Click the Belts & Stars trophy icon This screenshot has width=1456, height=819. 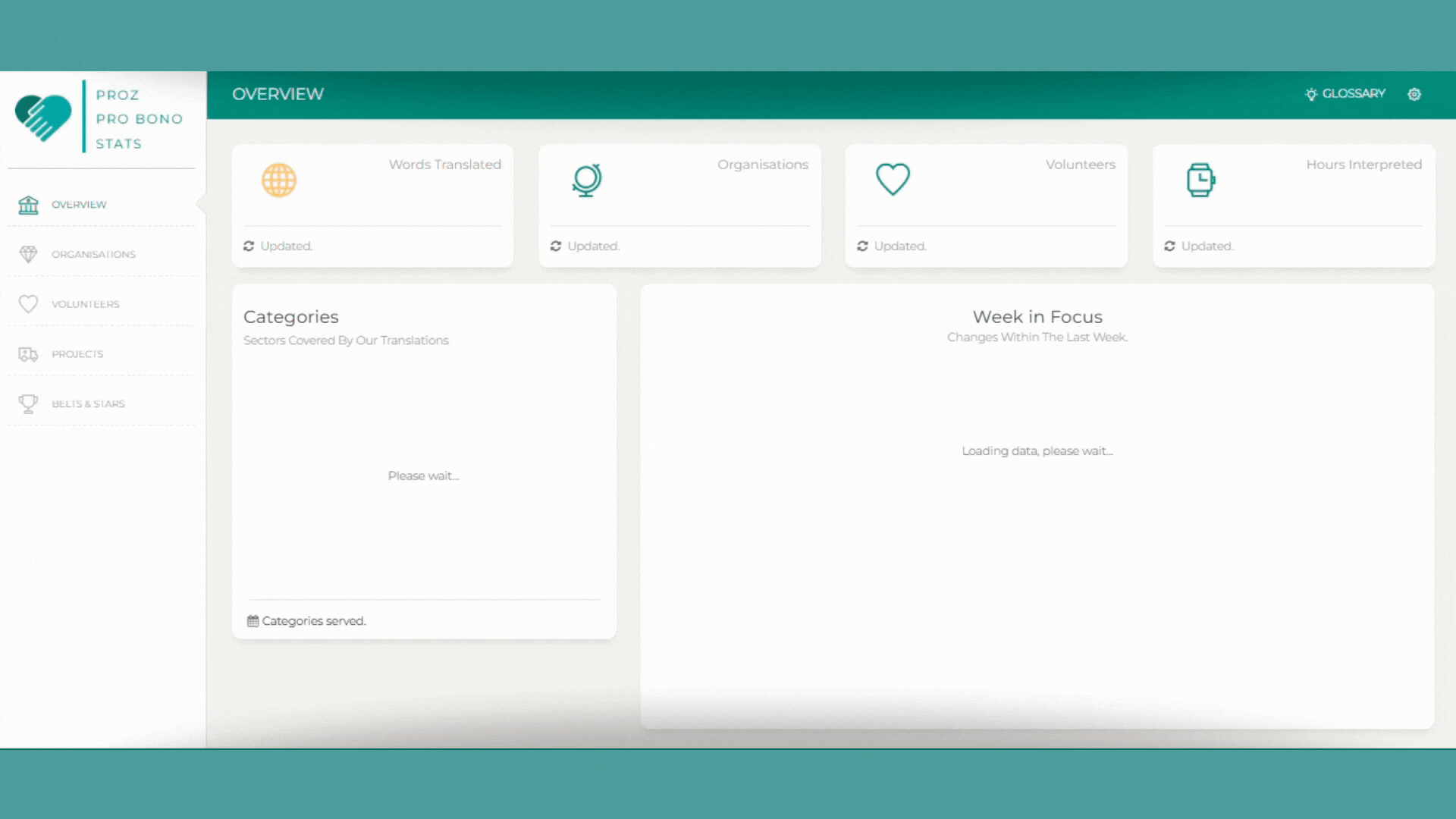coord(28,403)
